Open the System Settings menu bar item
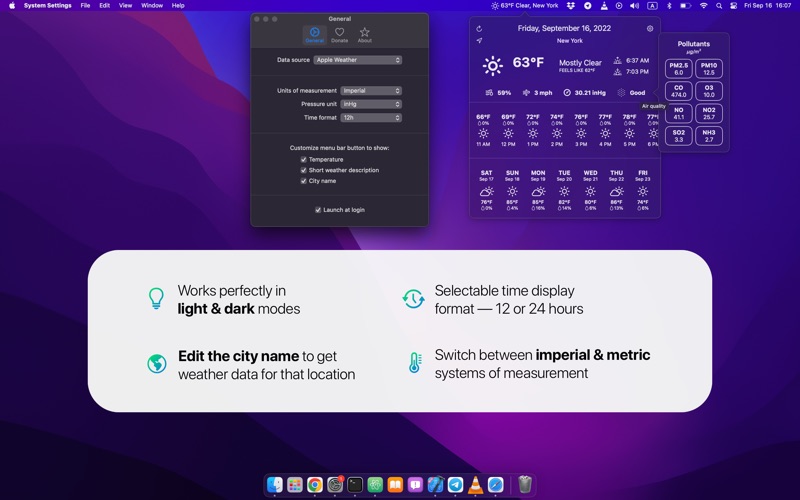This screenshot has height=500, width=800. click(x=47, y=6)
